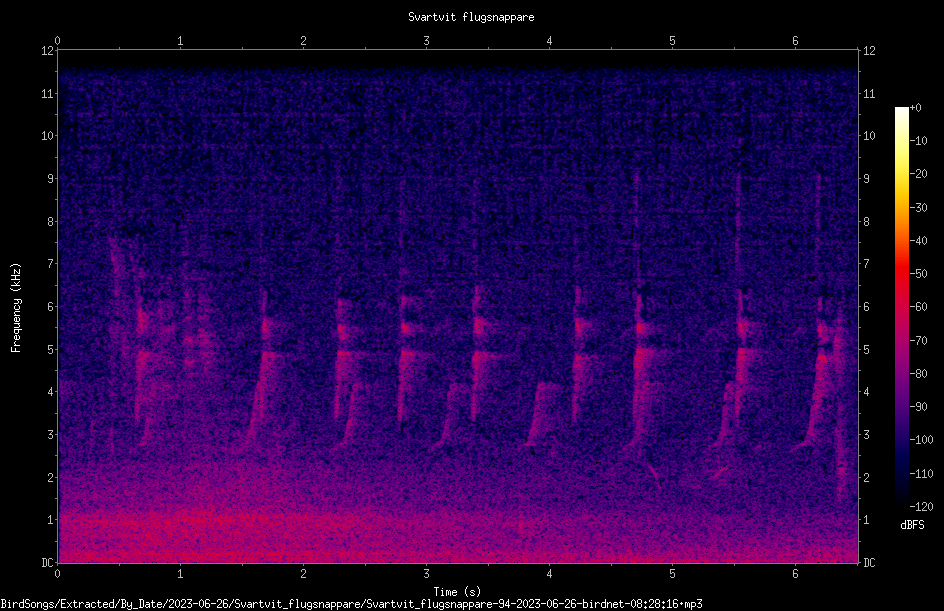Click '0' on the lower time axis
Image resolution: width=944 pixels, height=611 pixels.
pyautogui.click(x=57, y=574)
